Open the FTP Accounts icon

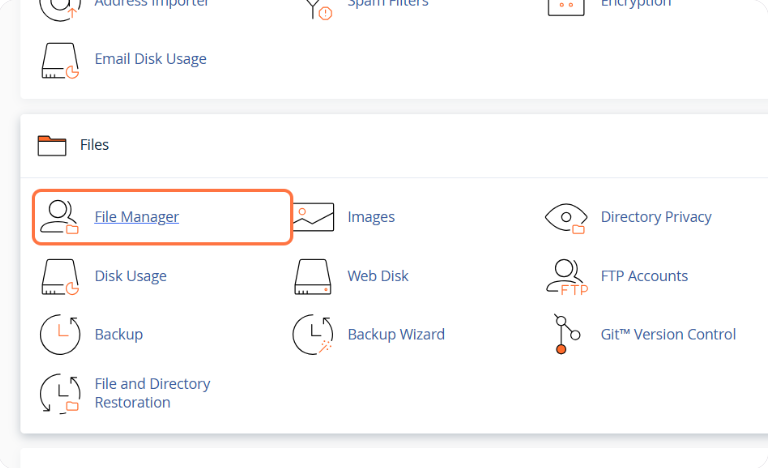pos(566,276)
